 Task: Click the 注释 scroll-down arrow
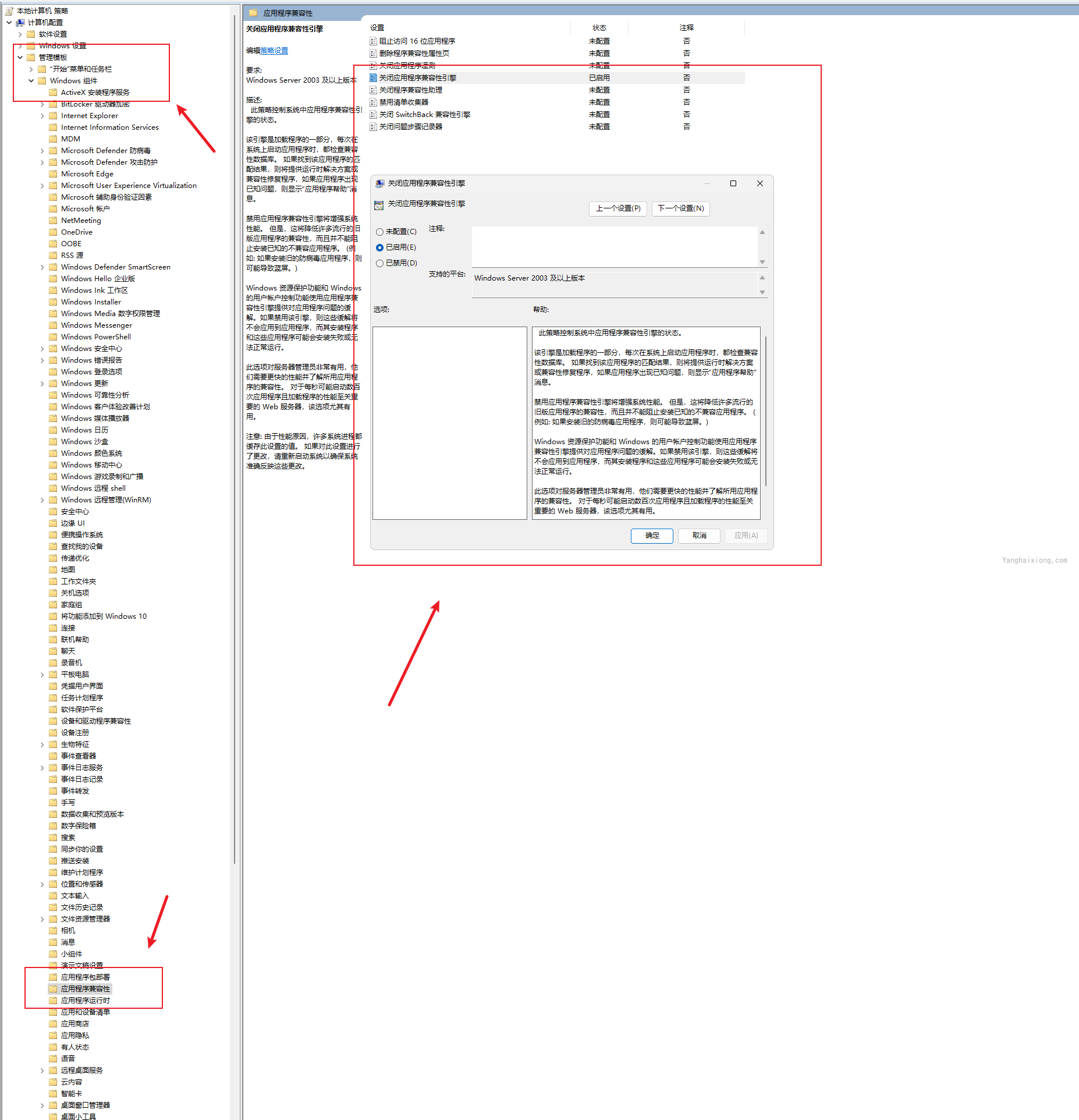(x=762, y=262)
